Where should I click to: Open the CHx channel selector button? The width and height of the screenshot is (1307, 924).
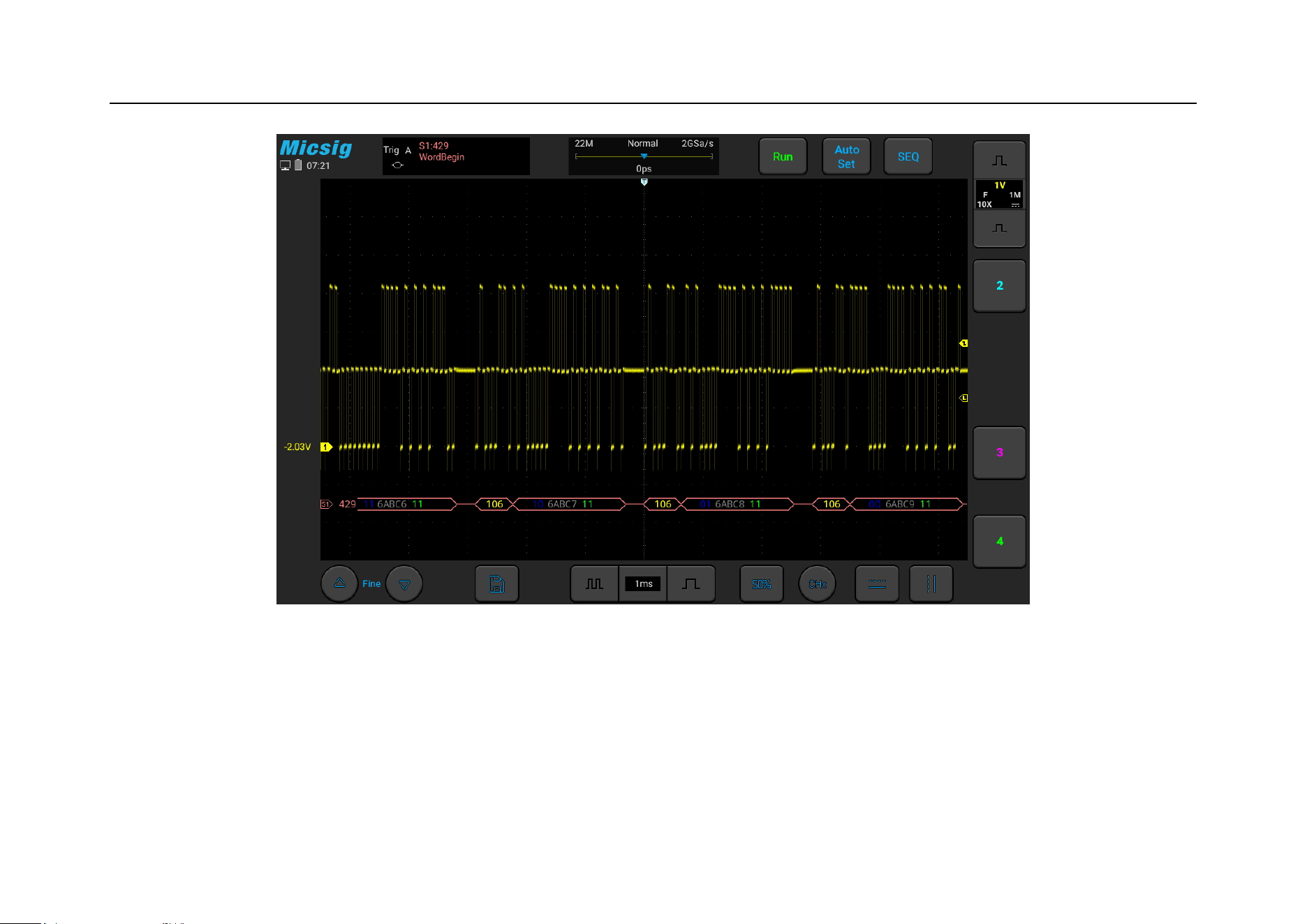coord(817,583)
